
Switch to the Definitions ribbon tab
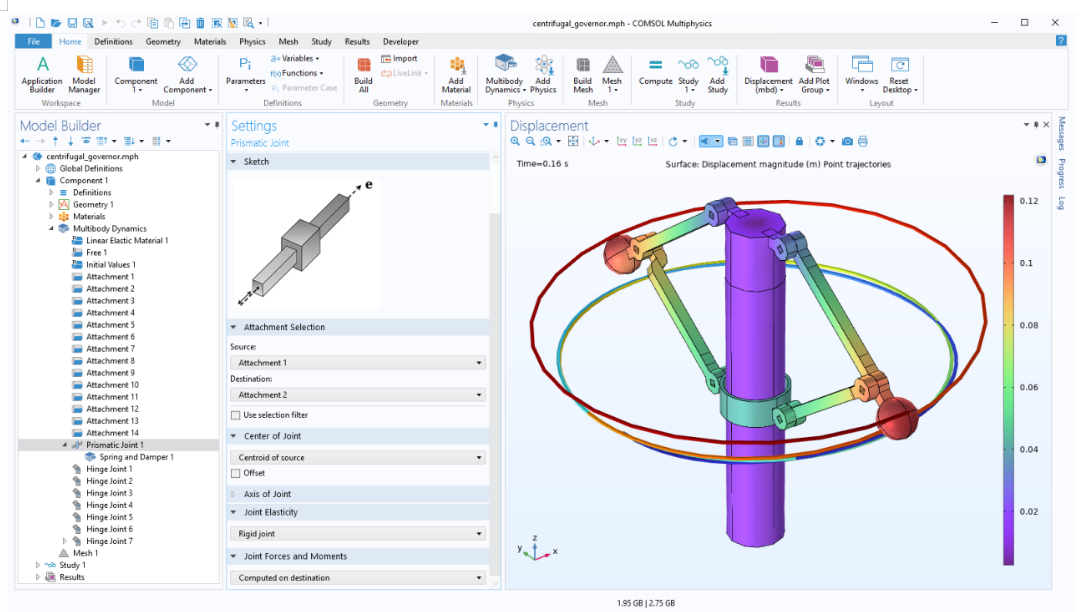tap(113, 41)
